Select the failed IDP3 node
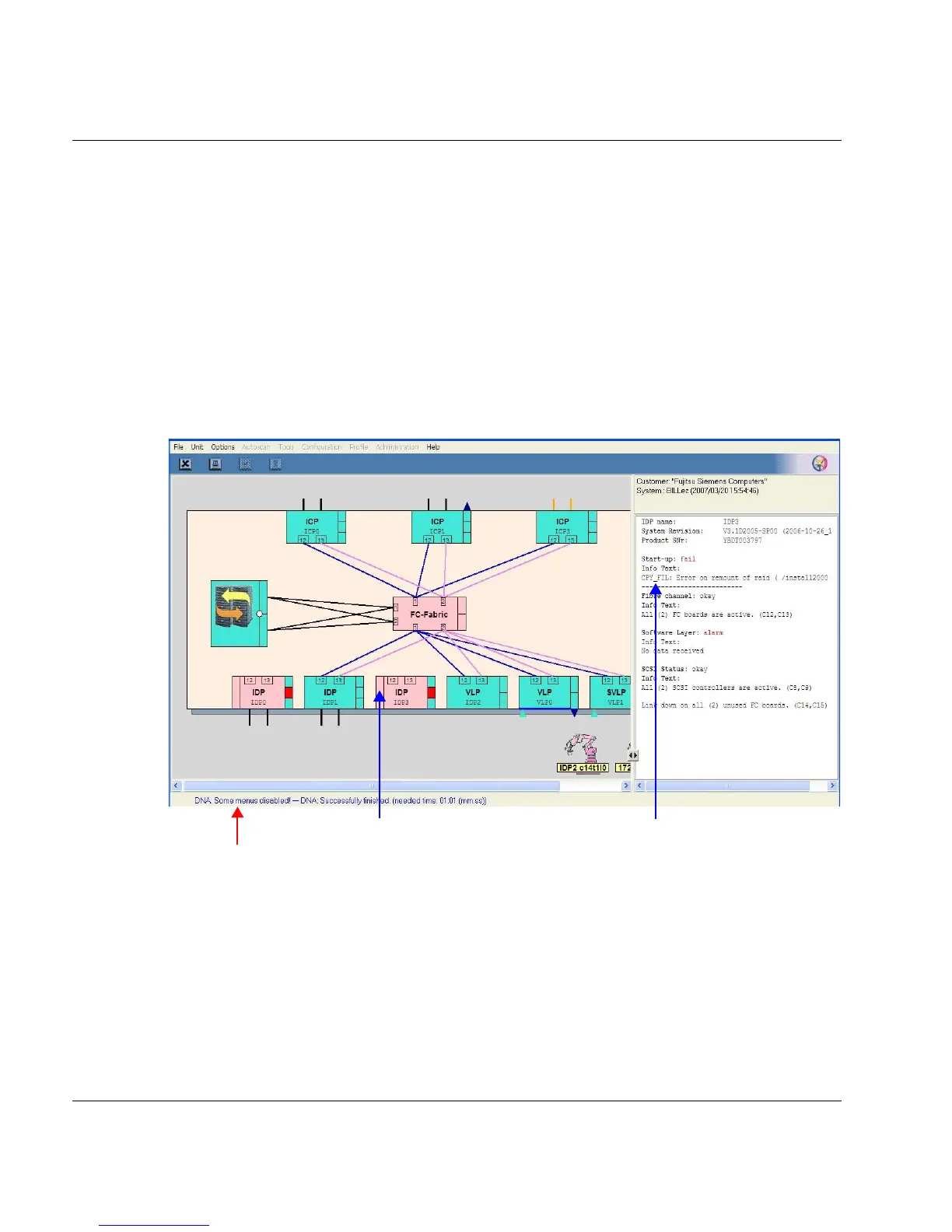952x1232 pixels. (405, 692)
